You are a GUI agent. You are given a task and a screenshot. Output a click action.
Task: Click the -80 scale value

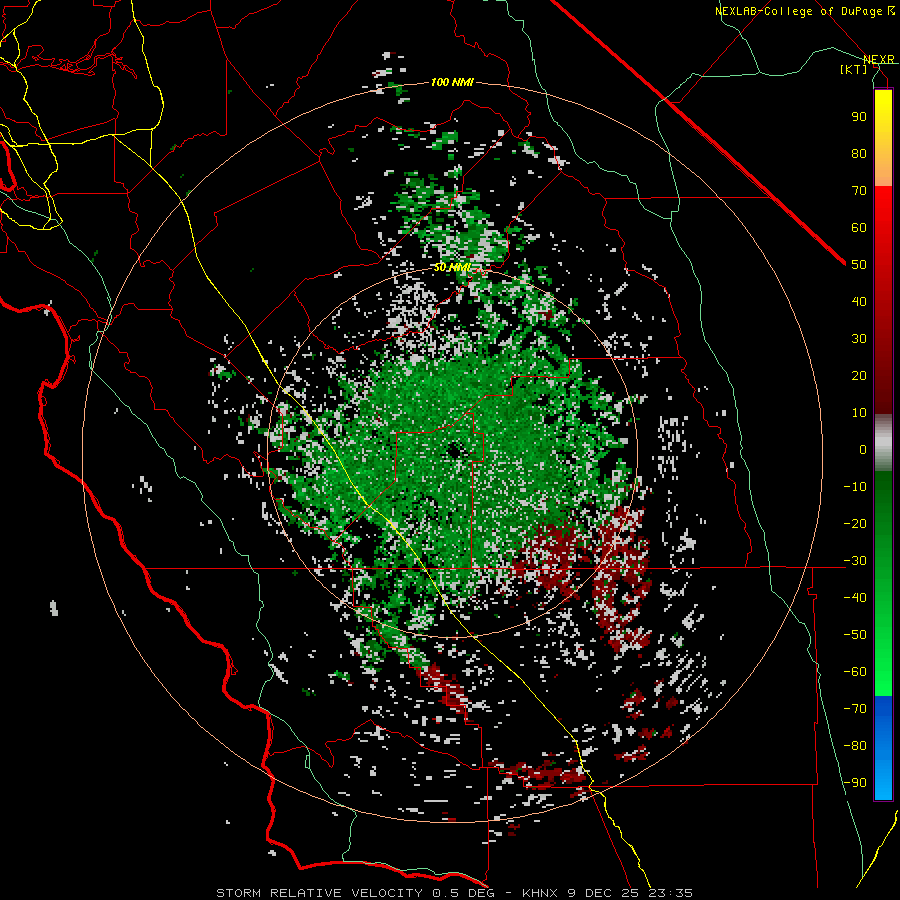pos(855,746)
